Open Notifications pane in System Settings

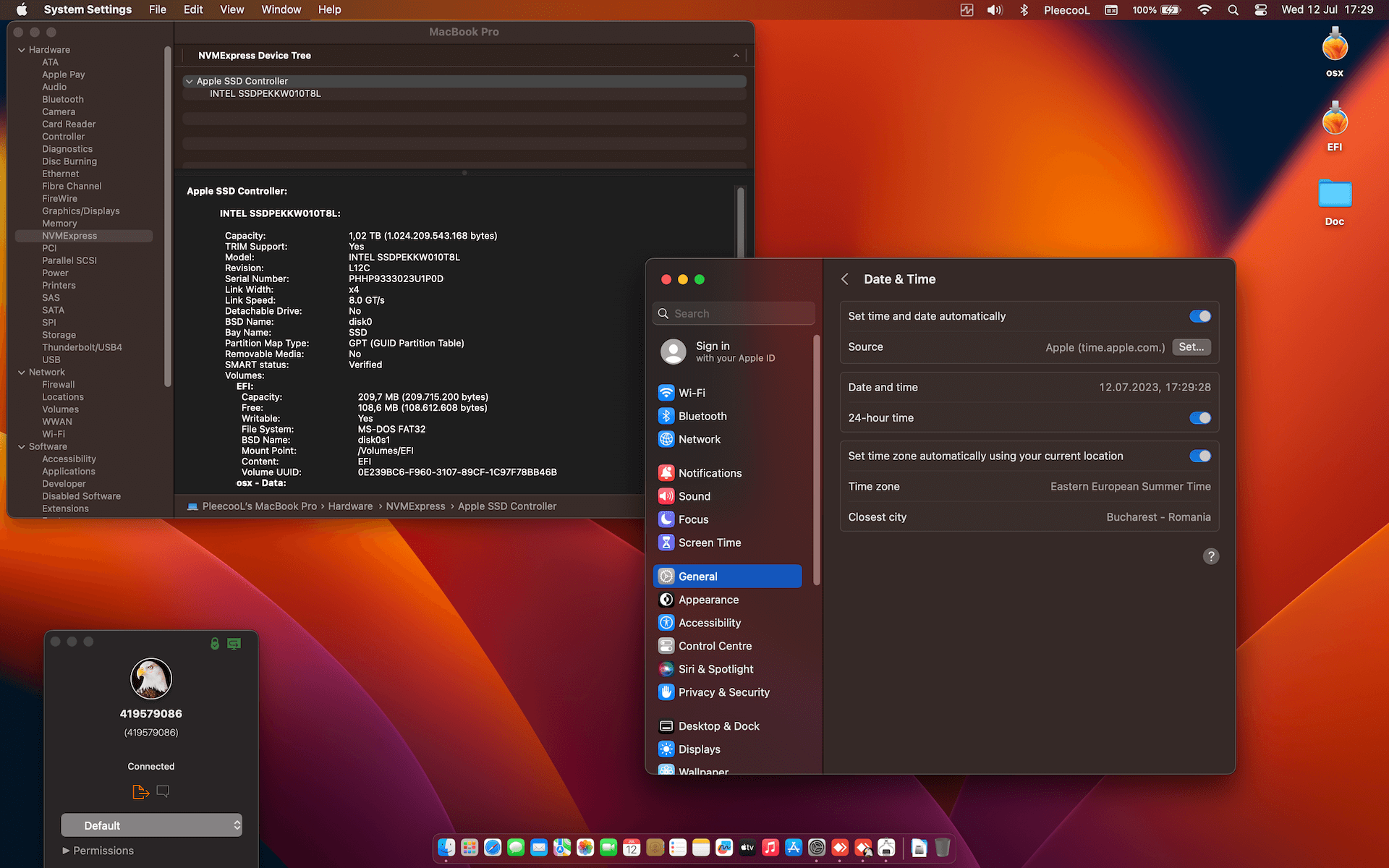(727, 473)
